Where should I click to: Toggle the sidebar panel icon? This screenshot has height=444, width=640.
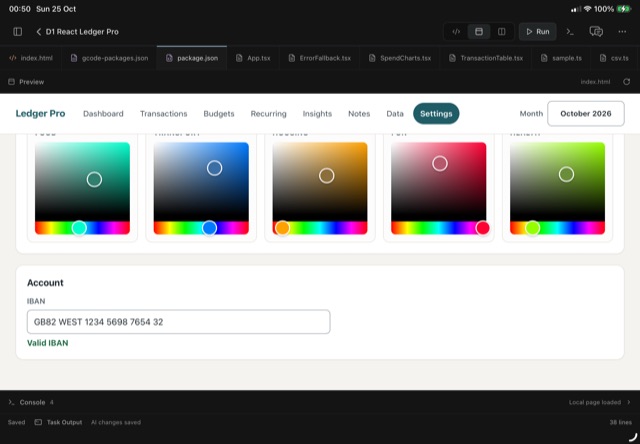18,32
